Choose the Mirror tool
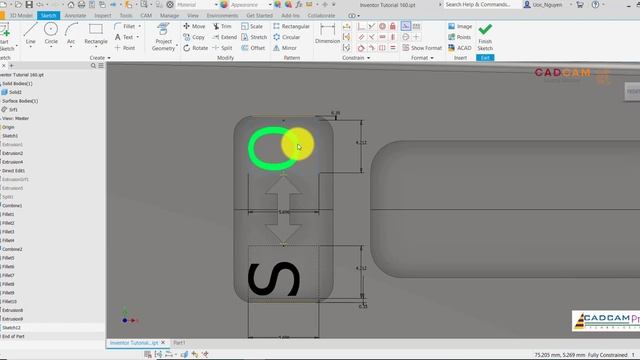The width and height of the screenshot is (640, 360). click(x=285, y=48)
